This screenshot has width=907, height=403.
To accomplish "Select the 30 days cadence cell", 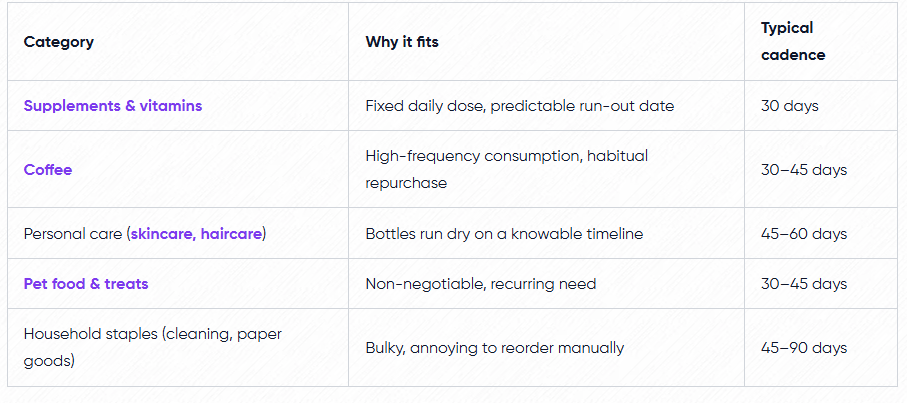I will [821, 106].
